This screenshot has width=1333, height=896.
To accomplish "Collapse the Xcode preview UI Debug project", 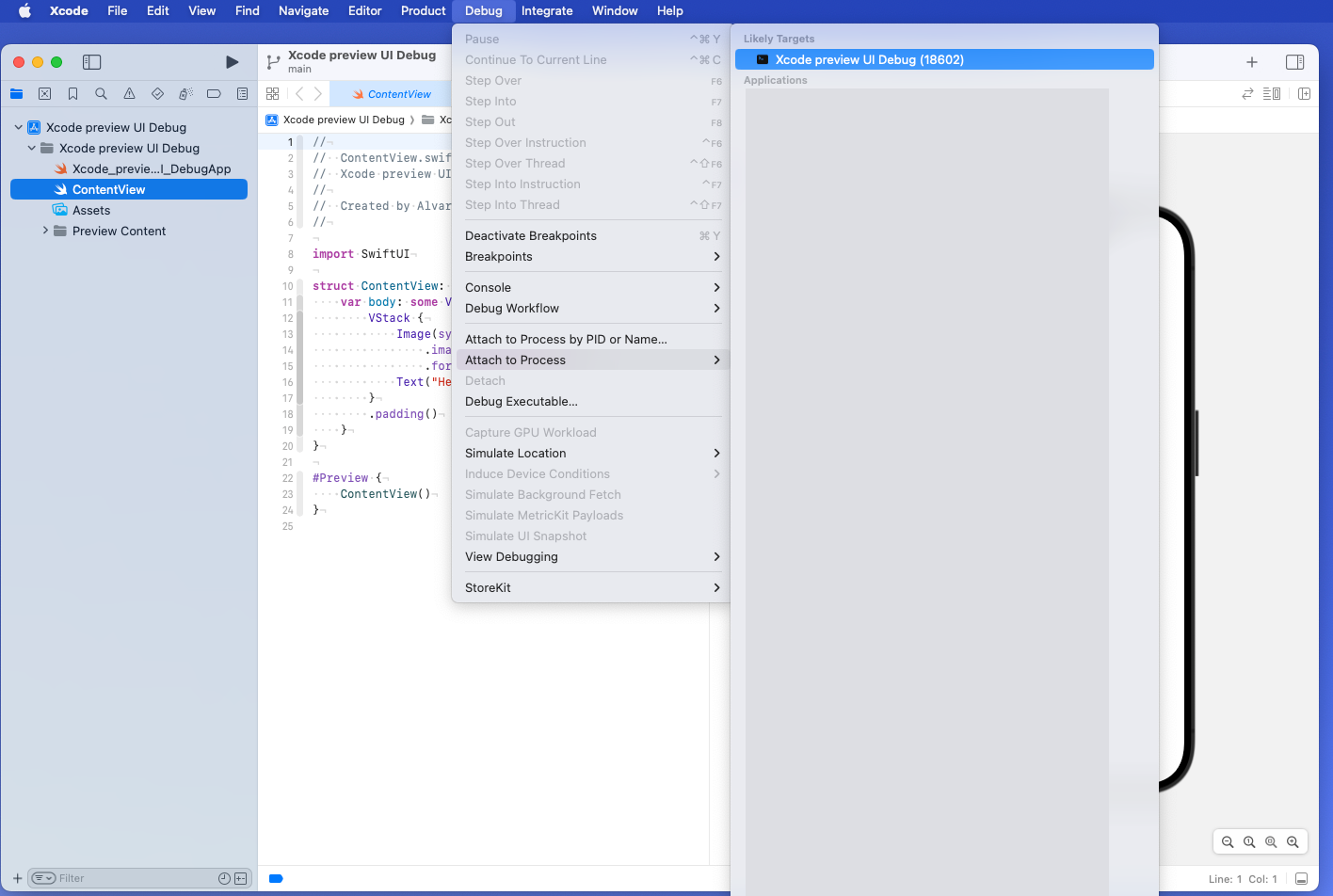I will tap(18, 127).
